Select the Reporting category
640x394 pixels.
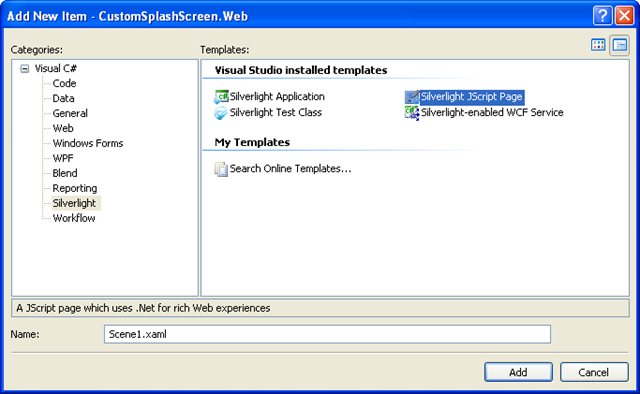tap(75, 188)
